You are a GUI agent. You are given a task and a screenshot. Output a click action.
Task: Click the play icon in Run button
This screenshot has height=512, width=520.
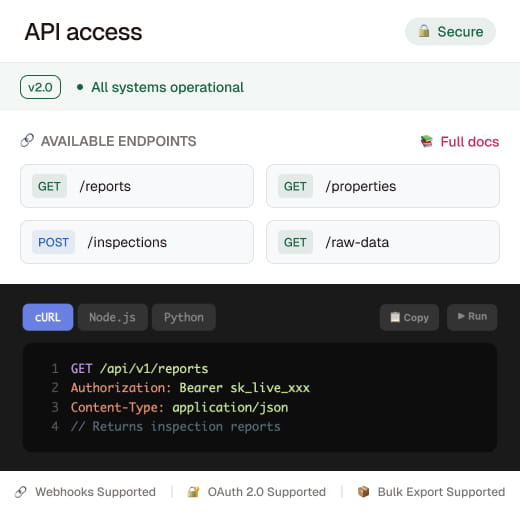[461, 316]
